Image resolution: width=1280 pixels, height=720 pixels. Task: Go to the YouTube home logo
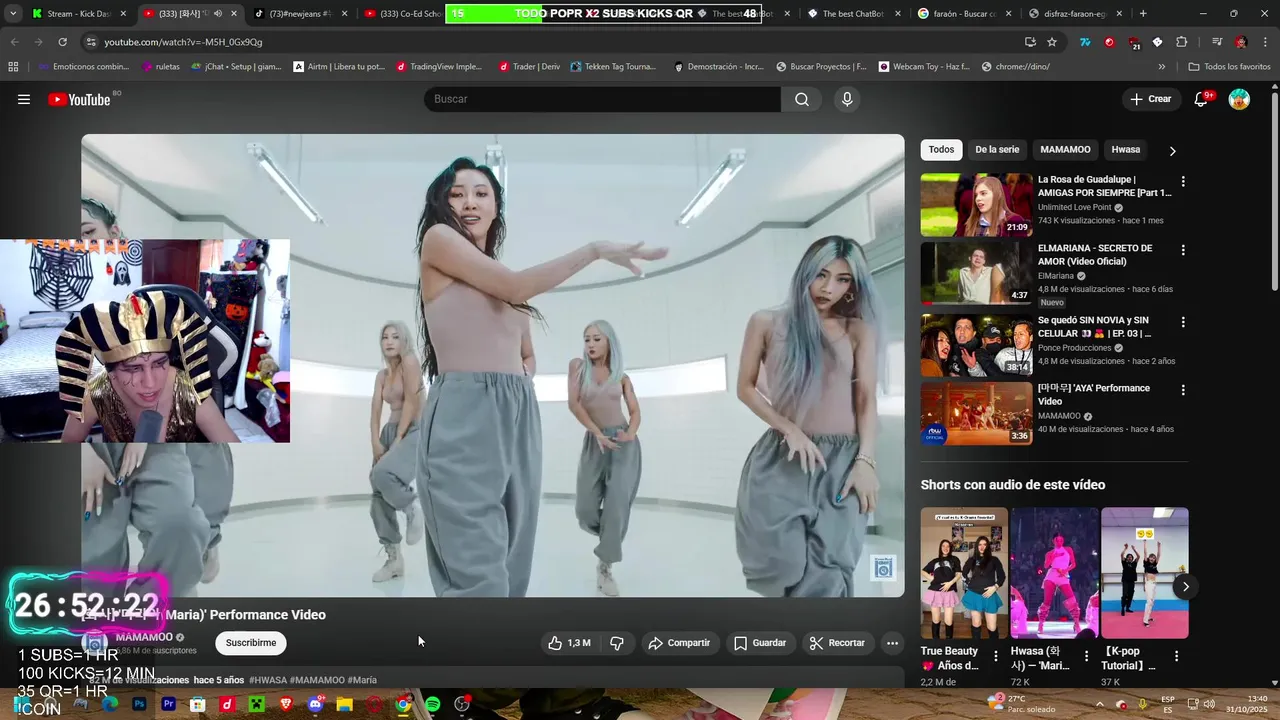click(x=79, y=99)
